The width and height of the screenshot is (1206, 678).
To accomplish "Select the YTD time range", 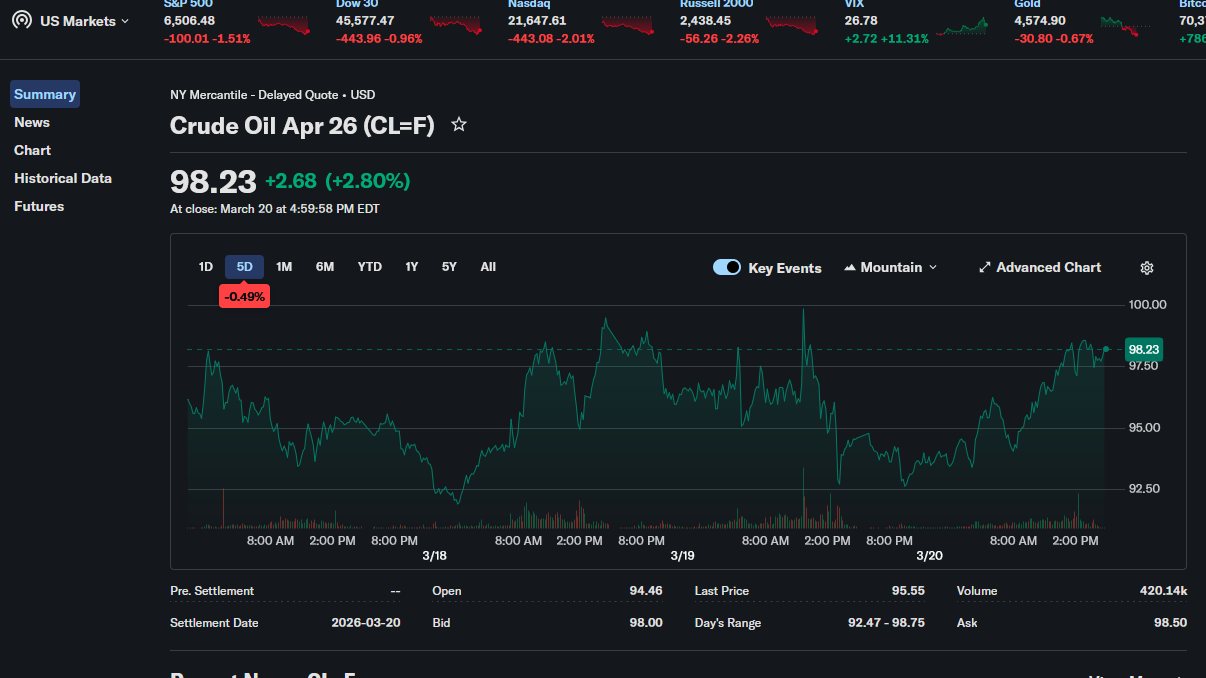I will (370, 267).
